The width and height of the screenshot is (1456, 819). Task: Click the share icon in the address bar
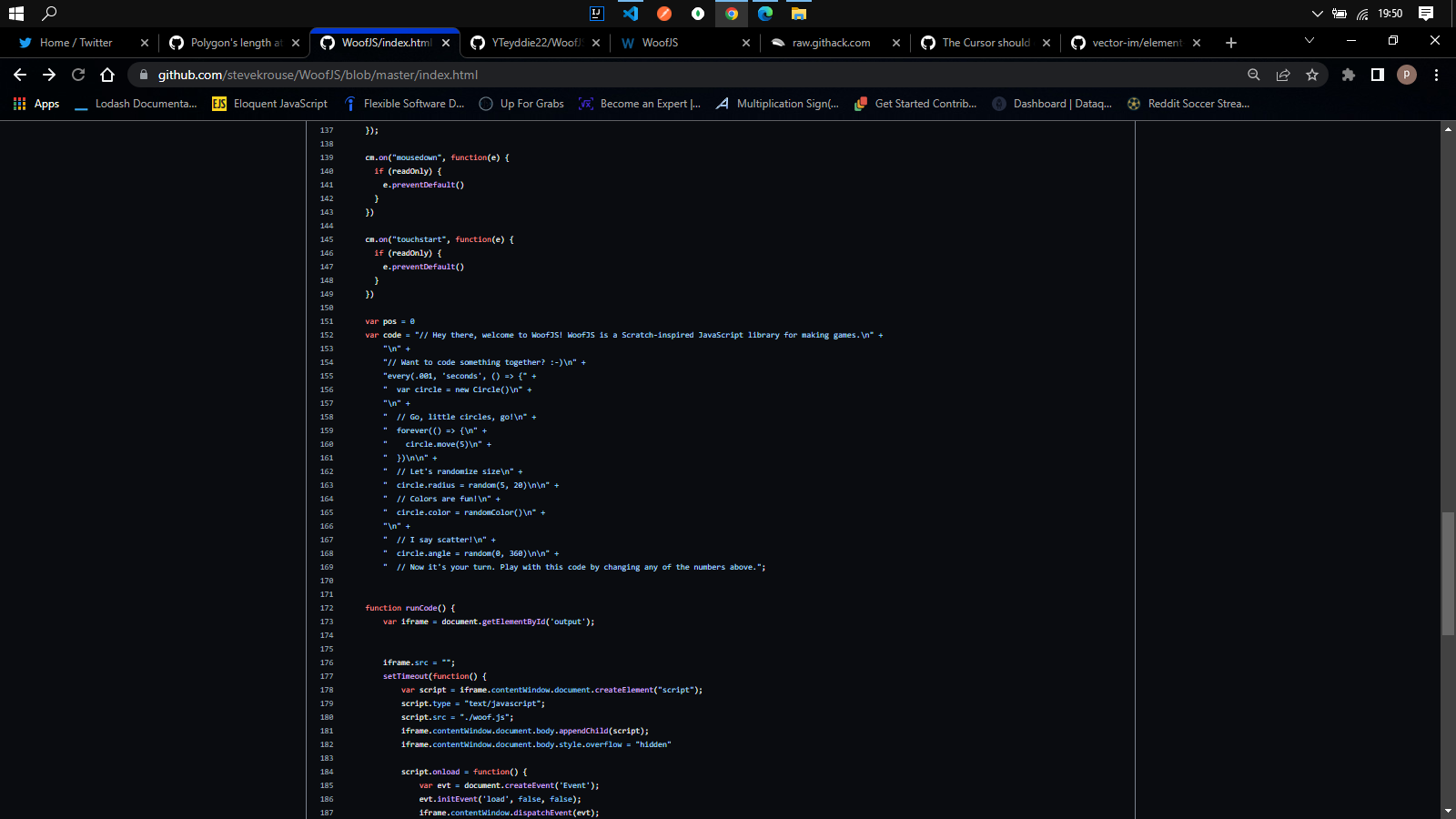tap(1283, 75)
